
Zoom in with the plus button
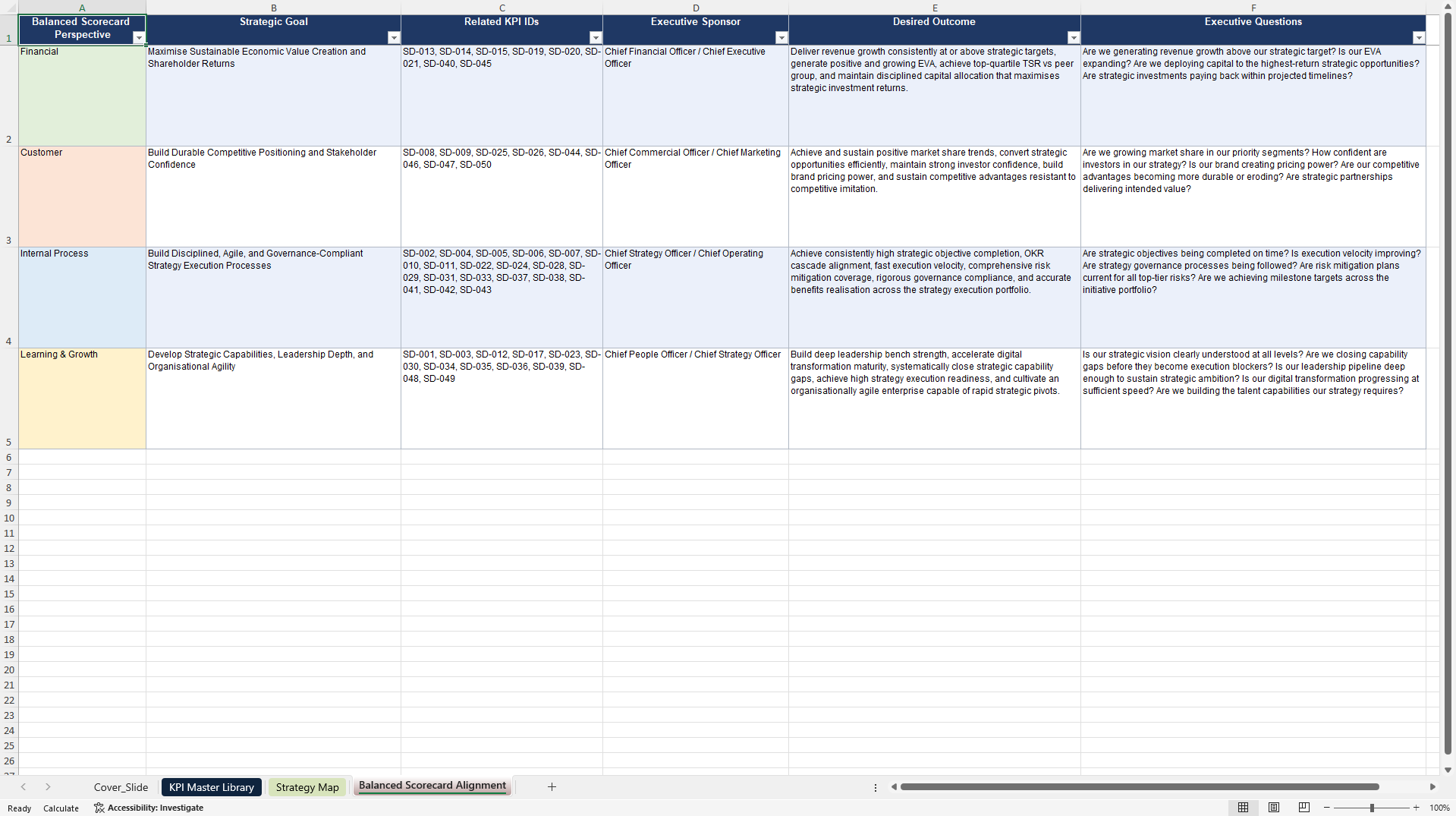click(x=1417, y=808)
